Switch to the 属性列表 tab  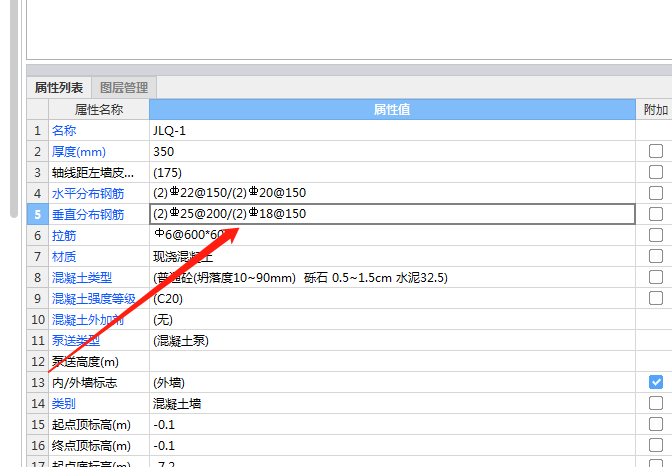pos(59,88)
